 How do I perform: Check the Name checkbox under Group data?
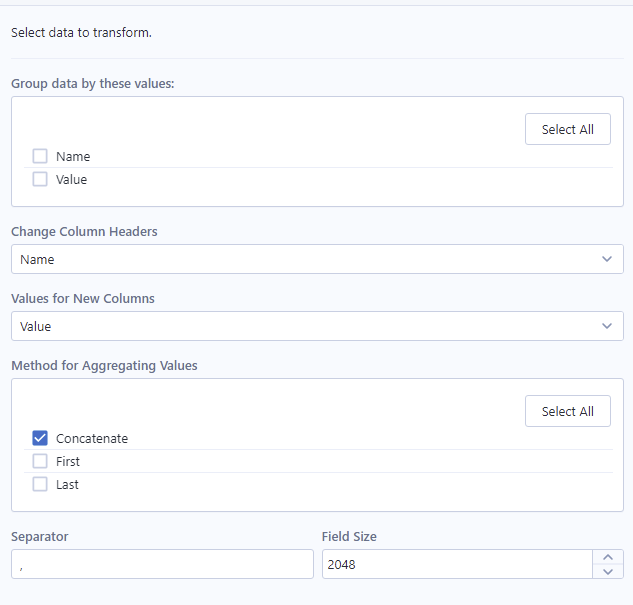click(40, 156)
